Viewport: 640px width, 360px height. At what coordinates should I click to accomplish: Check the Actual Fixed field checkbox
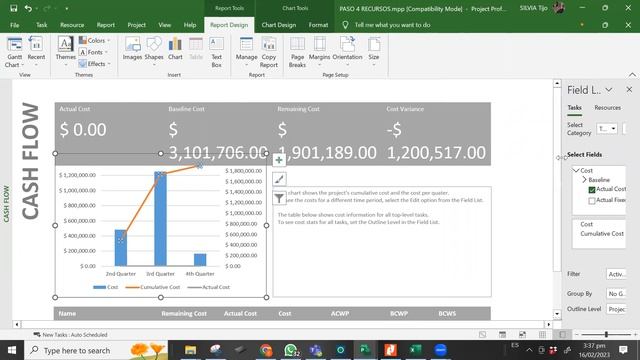[x=592, y=200]
